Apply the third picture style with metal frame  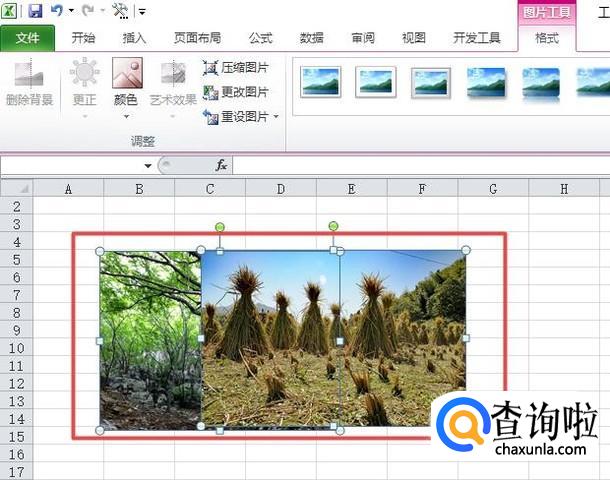pos(431,82)
